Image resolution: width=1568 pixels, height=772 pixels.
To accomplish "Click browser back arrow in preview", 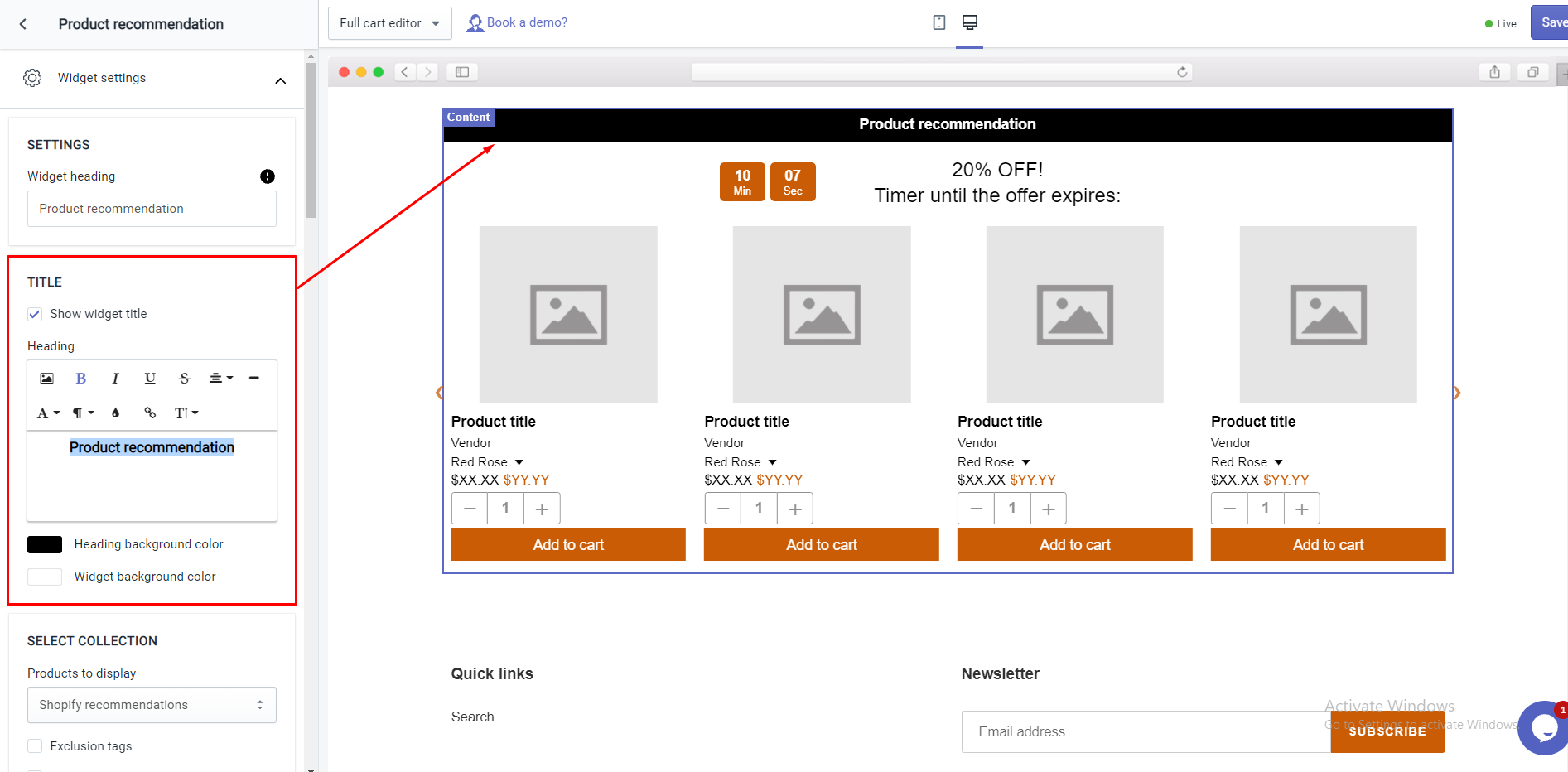I will coord(404,72).
